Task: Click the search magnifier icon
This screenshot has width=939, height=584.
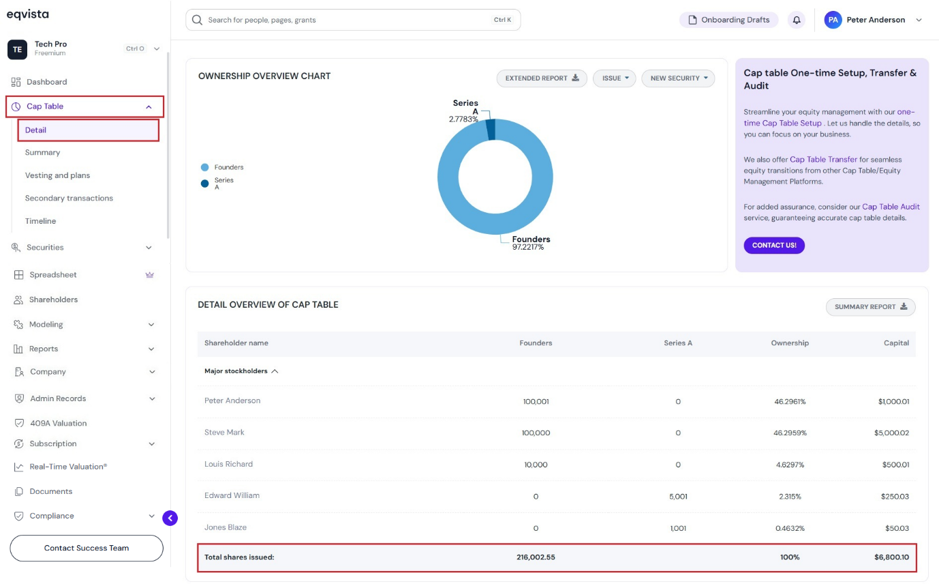Action: point(197,20)
